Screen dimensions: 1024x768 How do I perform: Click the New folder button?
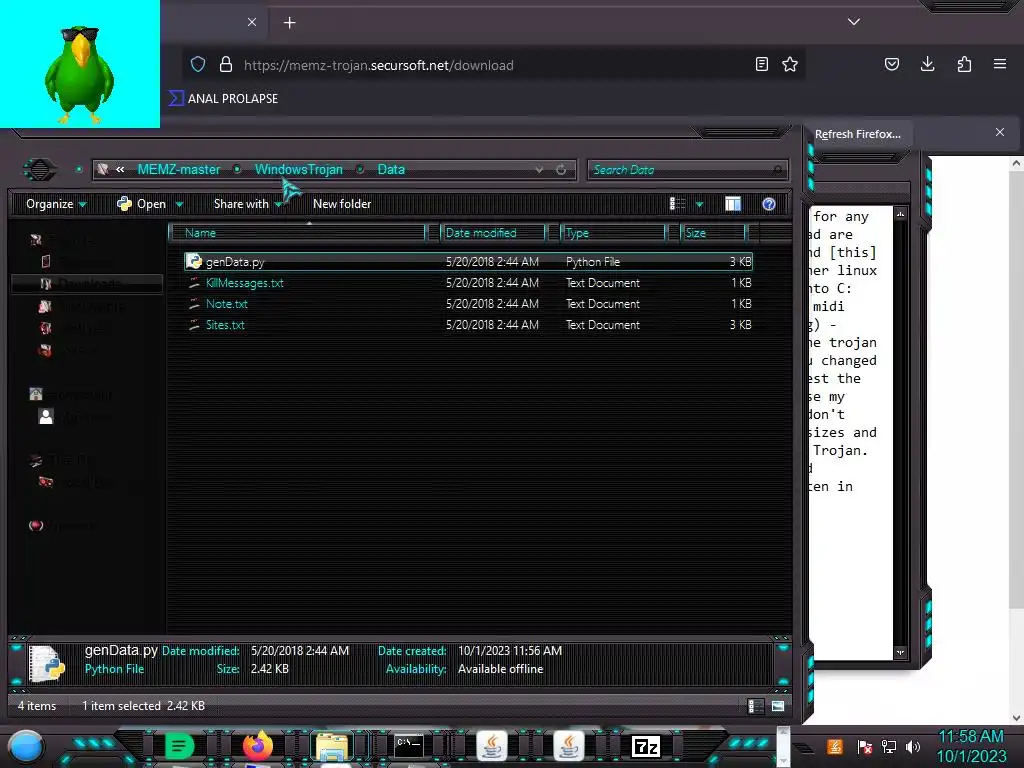point(342,204)
